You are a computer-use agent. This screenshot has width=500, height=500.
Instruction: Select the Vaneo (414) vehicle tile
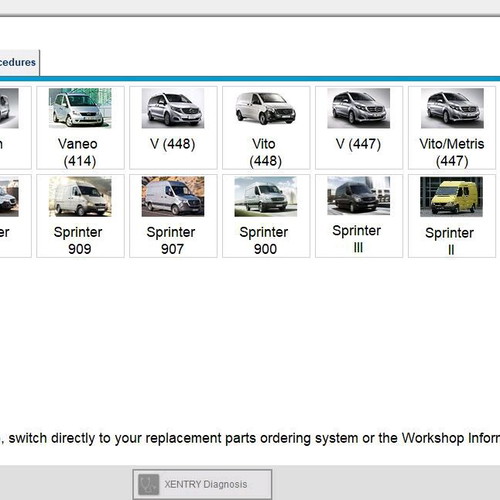tap(80, 128)
